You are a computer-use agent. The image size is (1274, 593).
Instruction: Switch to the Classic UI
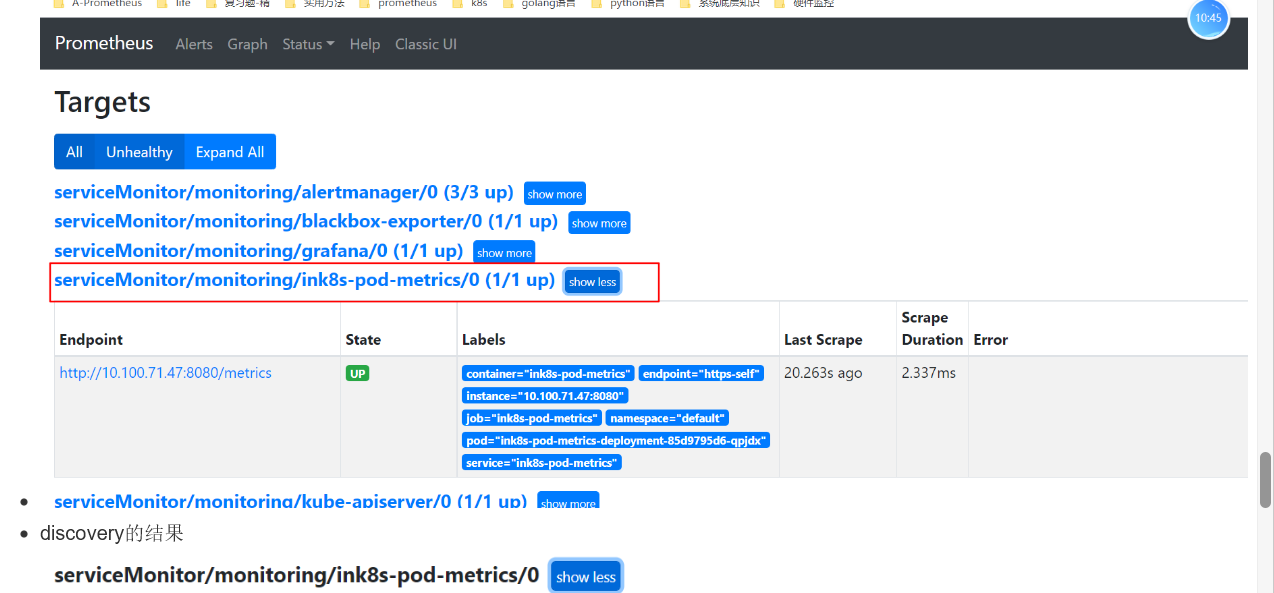pyautogui.click(x=426, y=44)
